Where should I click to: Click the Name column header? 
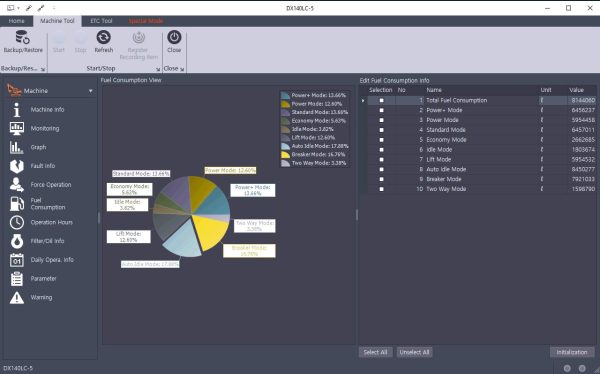(x=434, y=90)
